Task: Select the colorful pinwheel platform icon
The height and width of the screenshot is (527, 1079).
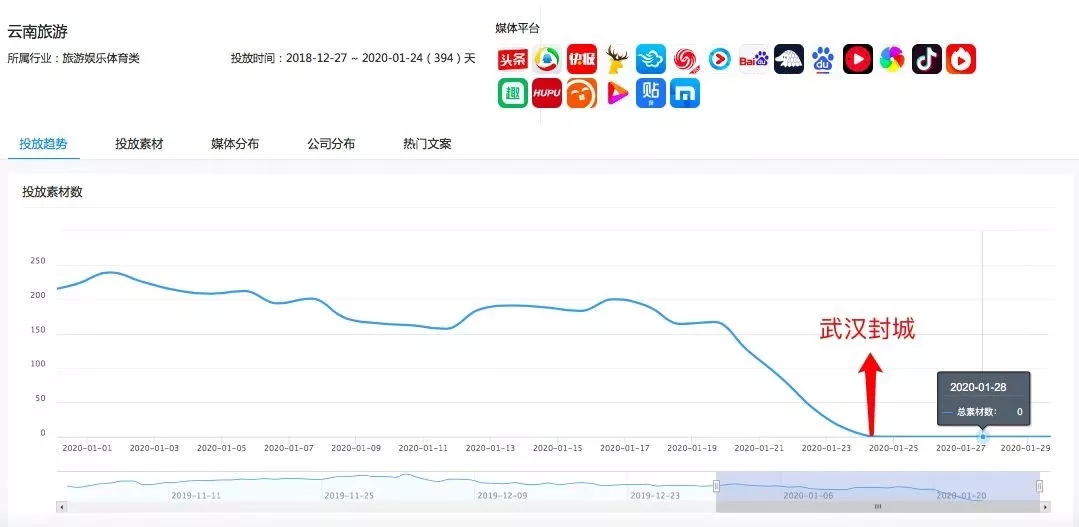Action: tap(892, 60)
